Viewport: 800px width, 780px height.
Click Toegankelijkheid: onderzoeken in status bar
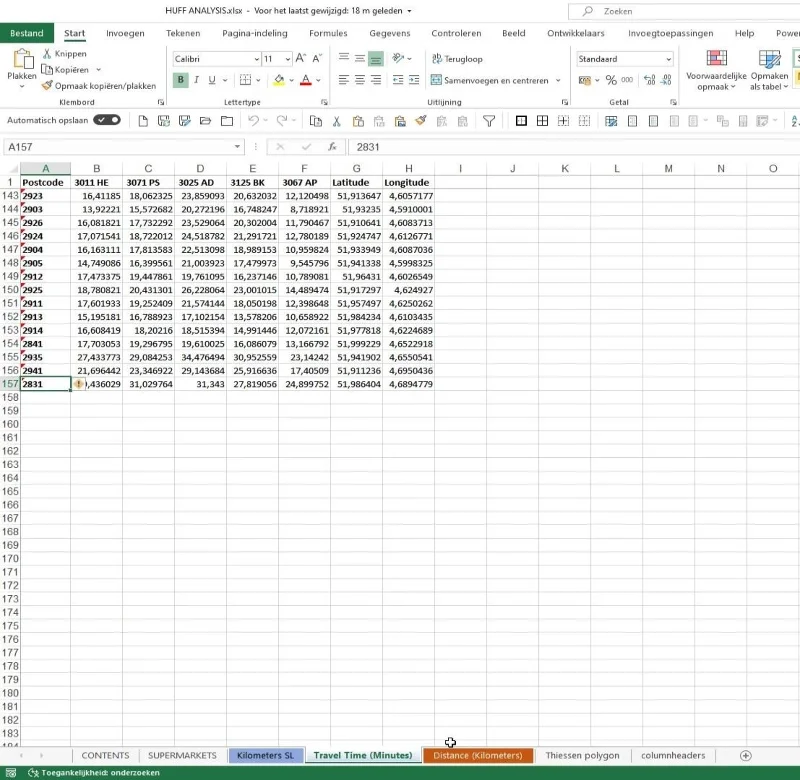94,772
